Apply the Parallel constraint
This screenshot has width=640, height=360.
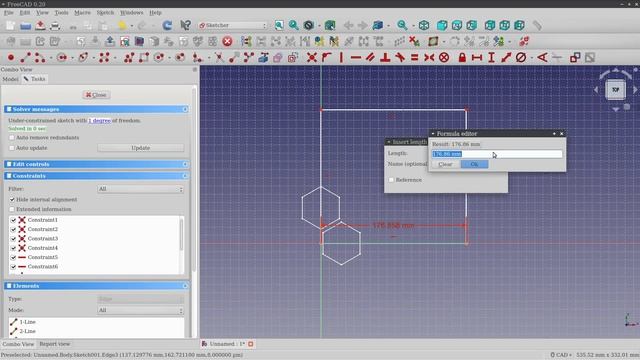point(371,58)
